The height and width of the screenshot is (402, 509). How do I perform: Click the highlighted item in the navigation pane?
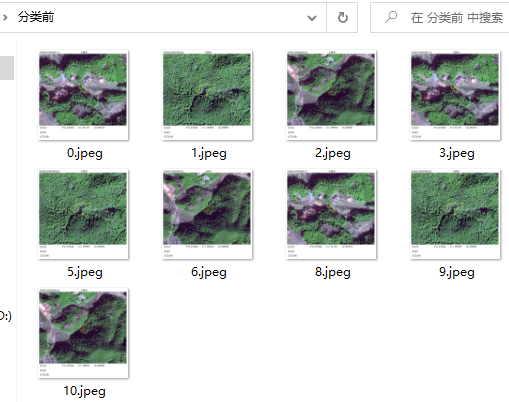pyautogui.click(x=7, y=68)
